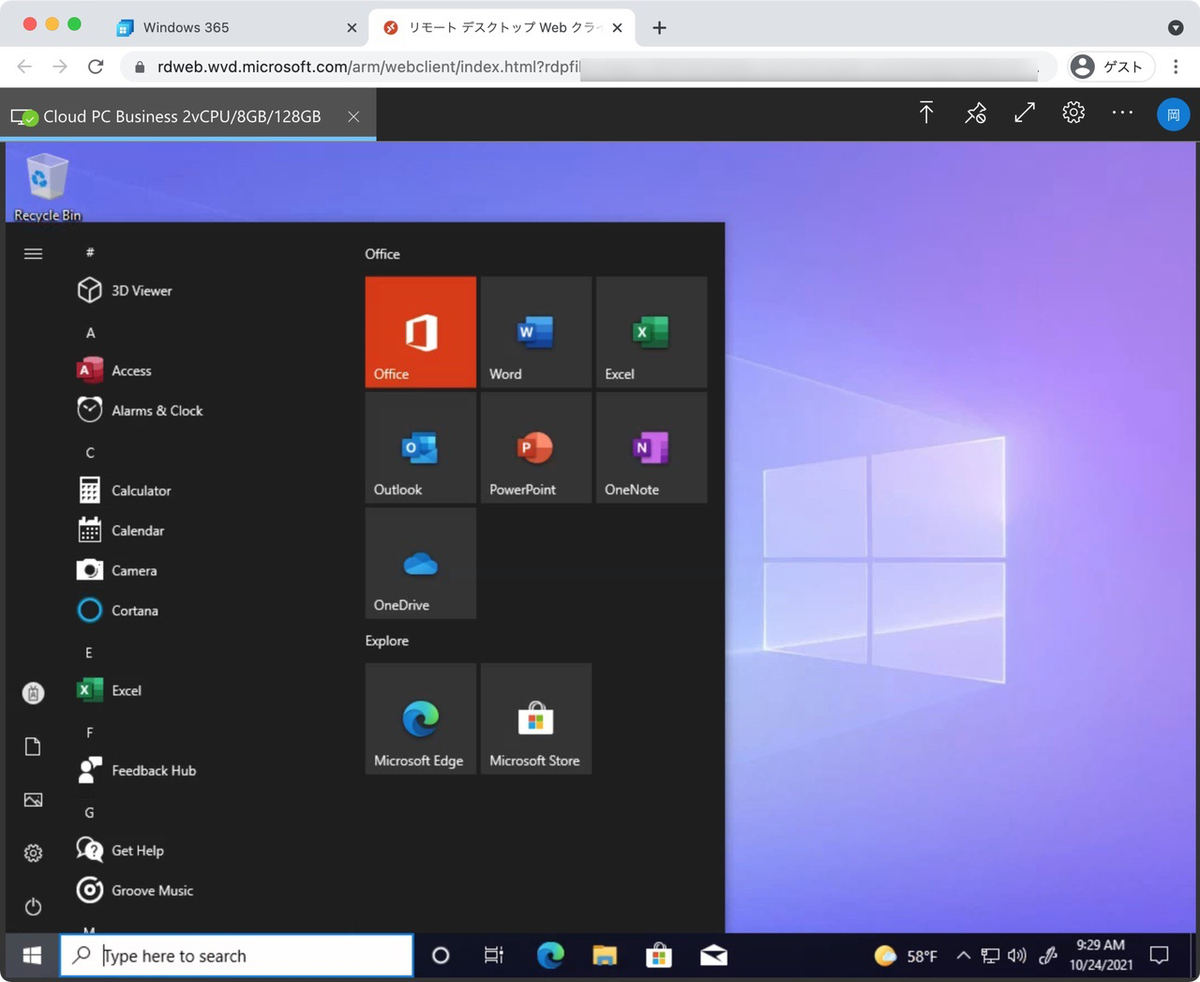Jump to letter A section header

coord(90,333)
